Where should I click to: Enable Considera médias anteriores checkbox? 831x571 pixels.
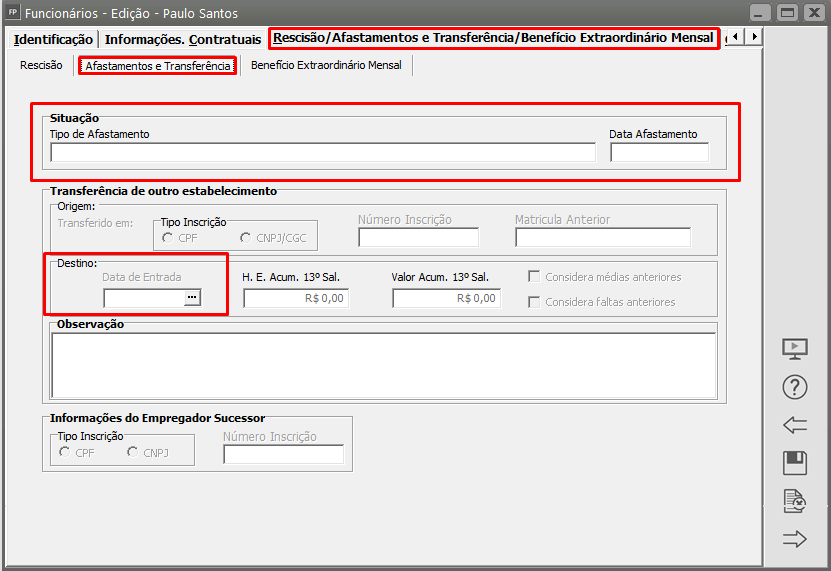pos(535,277)
